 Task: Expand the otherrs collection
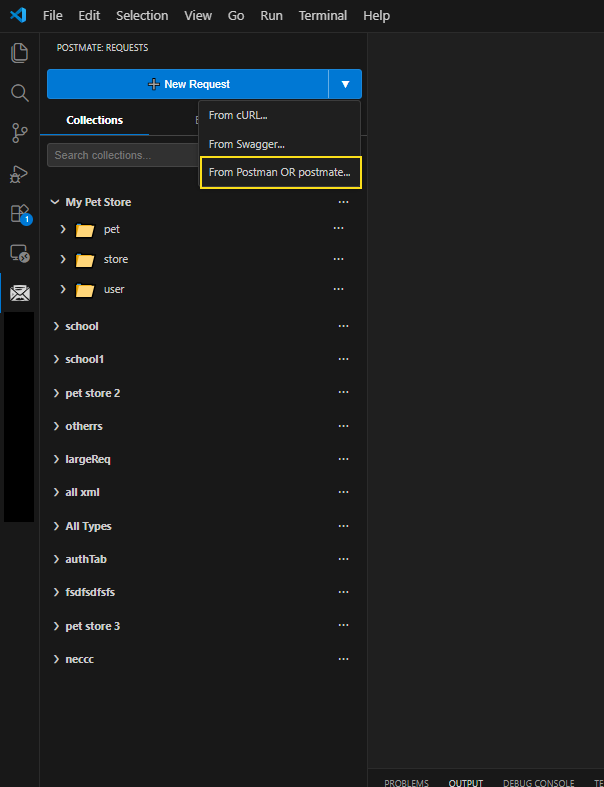56,426
